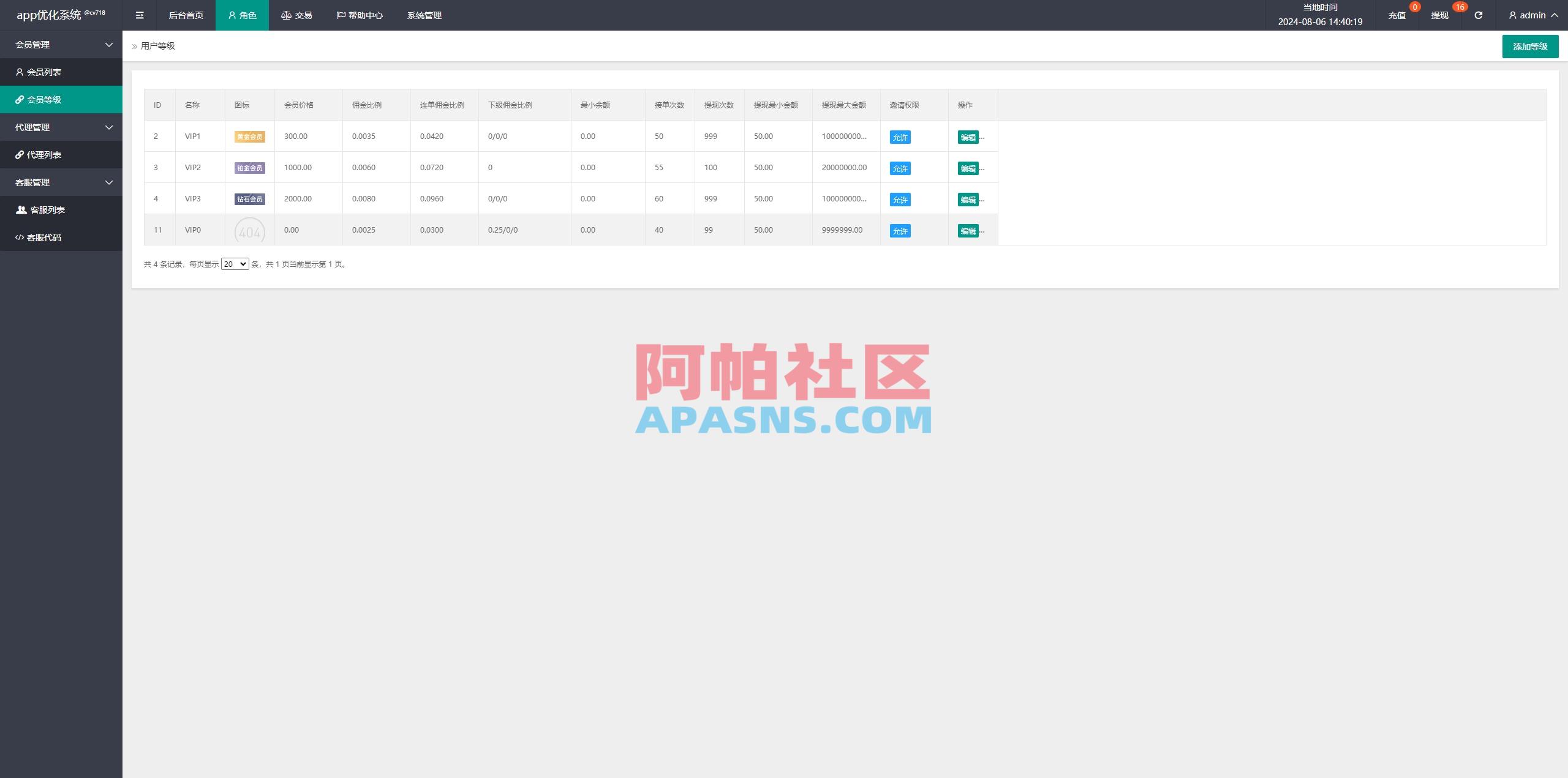Select the 会员列表 person icon in sidebar
The width and height of the screenshot is (1568, 778).
coord(19,72)
